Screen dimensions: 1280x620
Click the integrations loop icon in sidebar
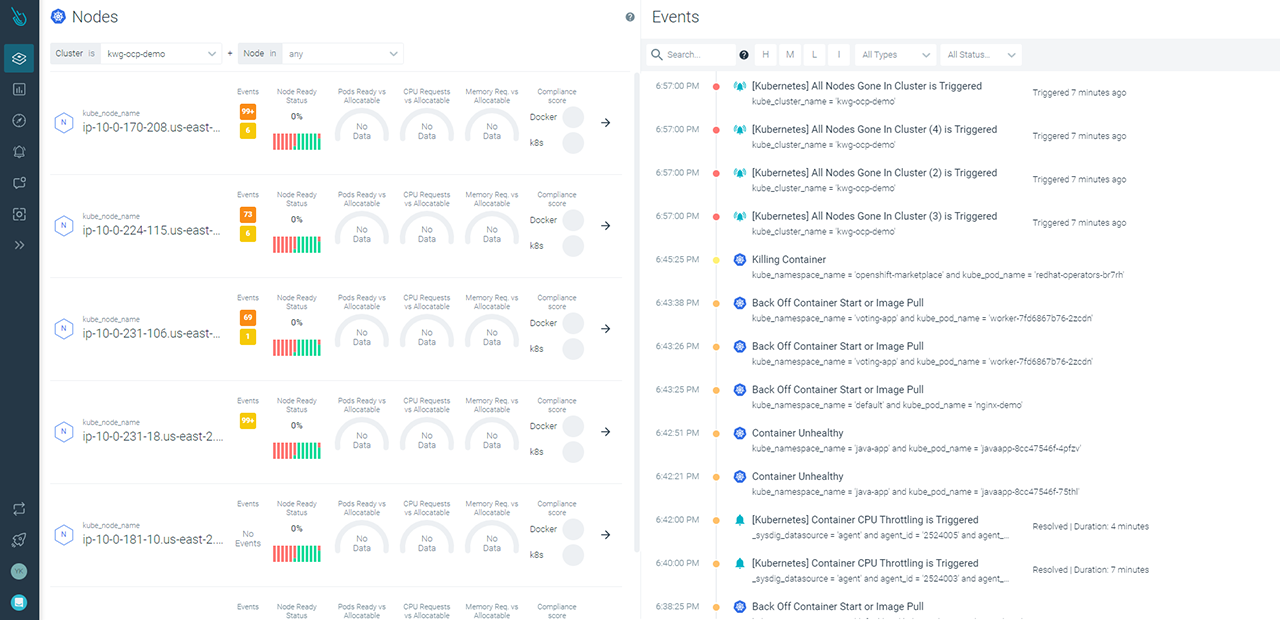[19, 509]
